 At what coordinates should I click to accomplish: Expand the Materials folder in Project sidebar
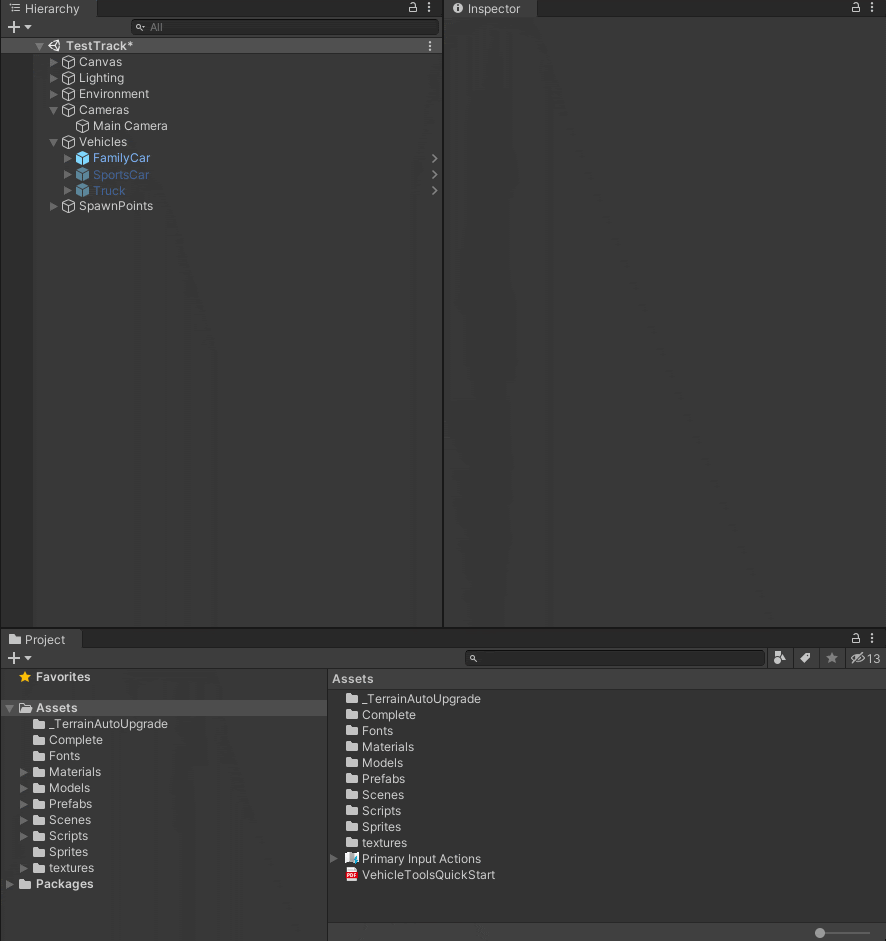21,771
